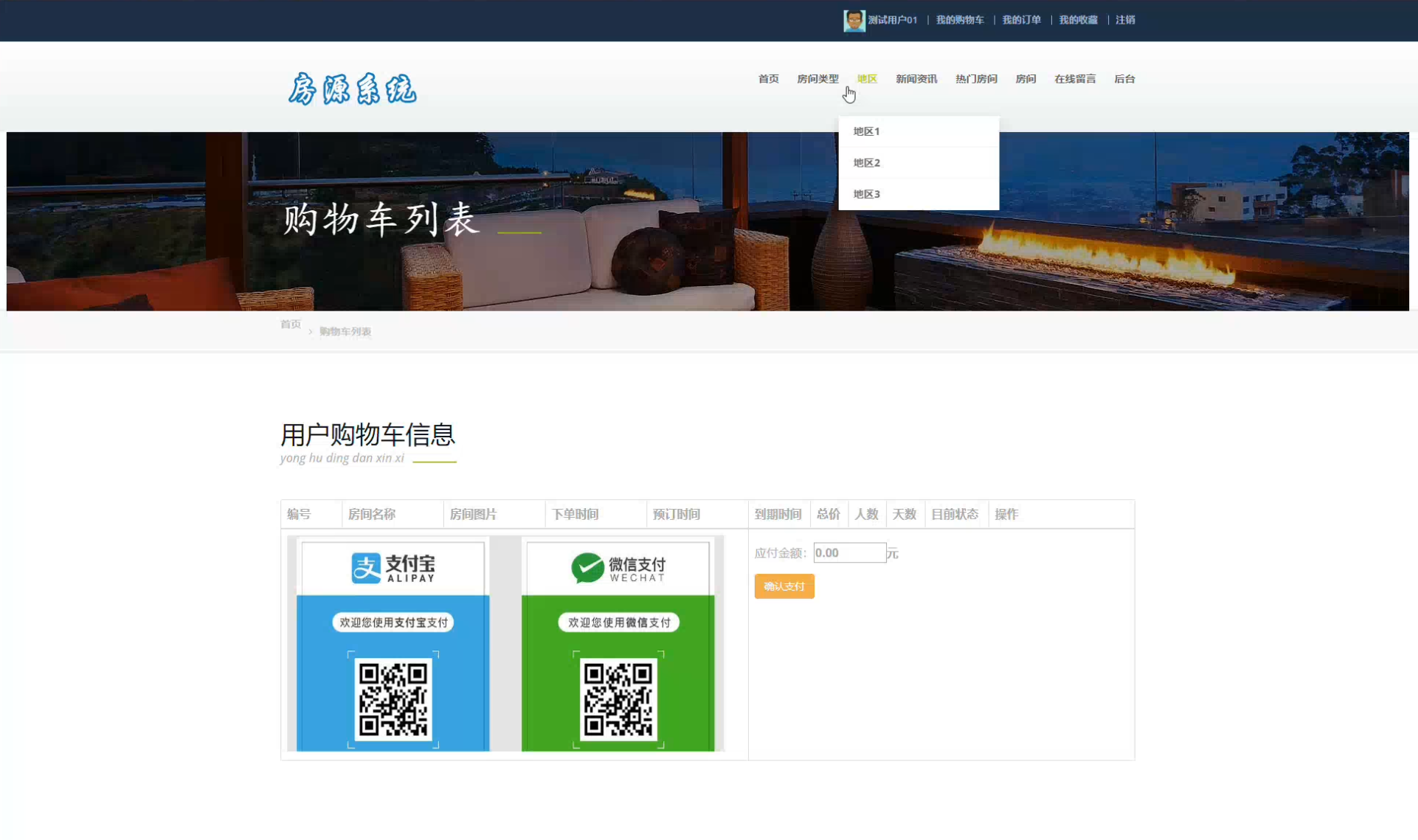Click the Alipay QR code image
Image resolution: width=1418 pixels, height=840 pixels.
pos(393,699)
